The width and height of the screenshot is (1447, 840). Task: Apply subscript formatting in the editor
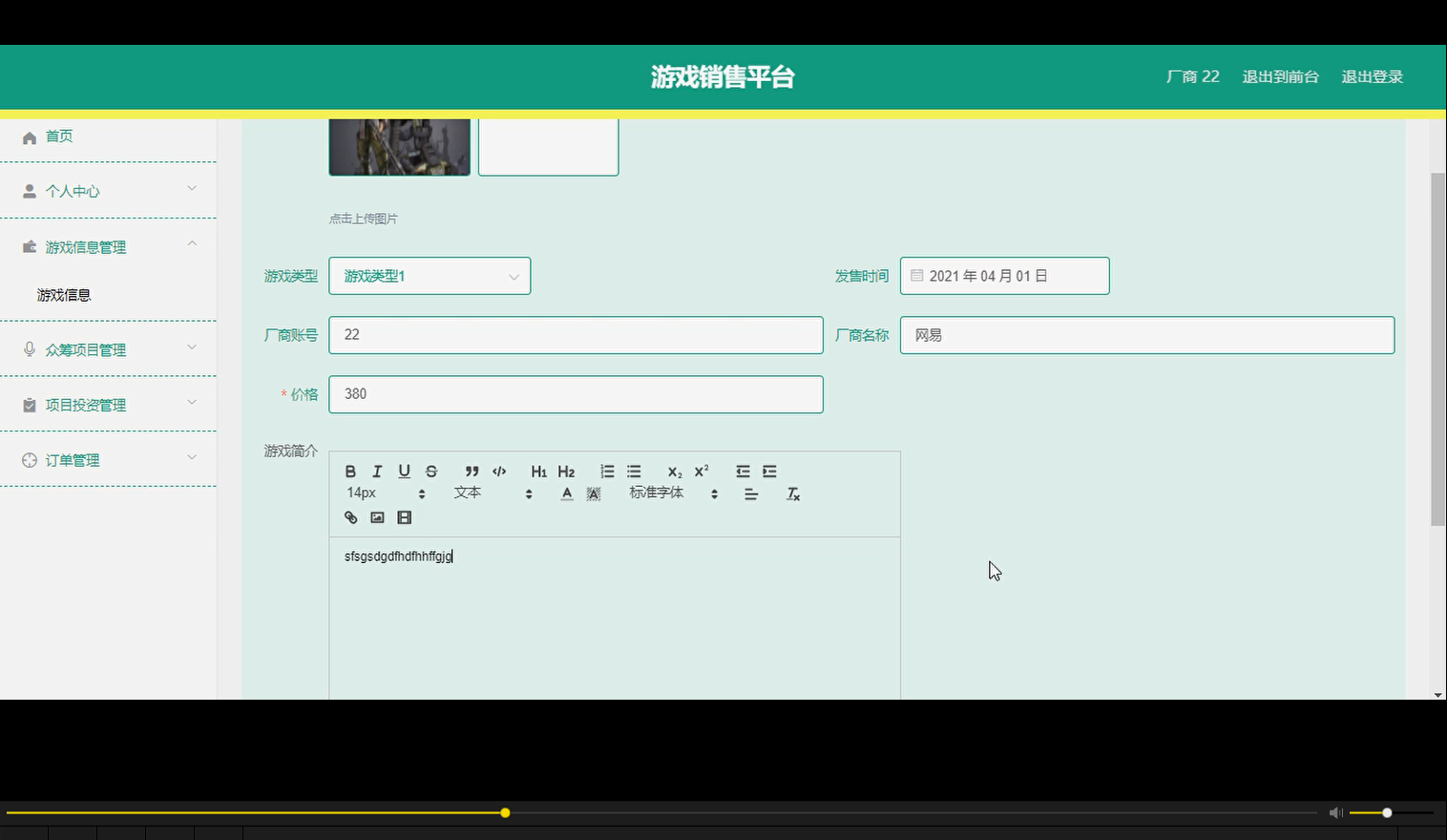pyautogui.click(x=674, y=471)
